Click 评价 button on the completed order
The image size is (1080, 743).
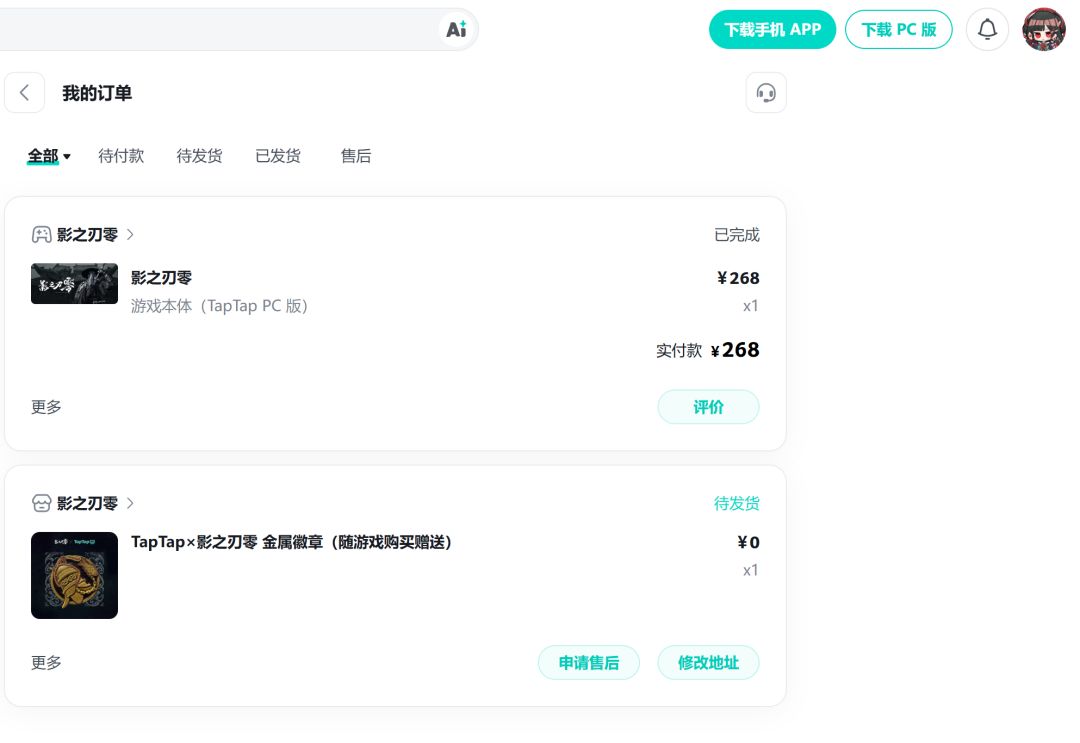click(x=708, y=407)
